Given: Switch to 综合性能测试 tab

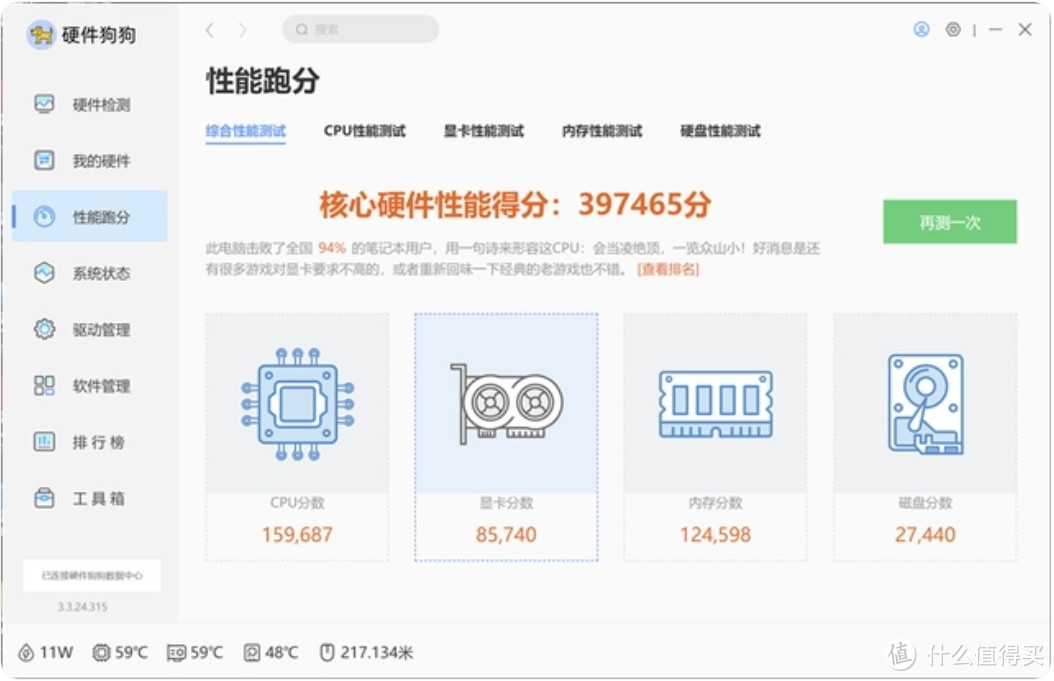Looking at the screenshot, I should tap(245, 130).
